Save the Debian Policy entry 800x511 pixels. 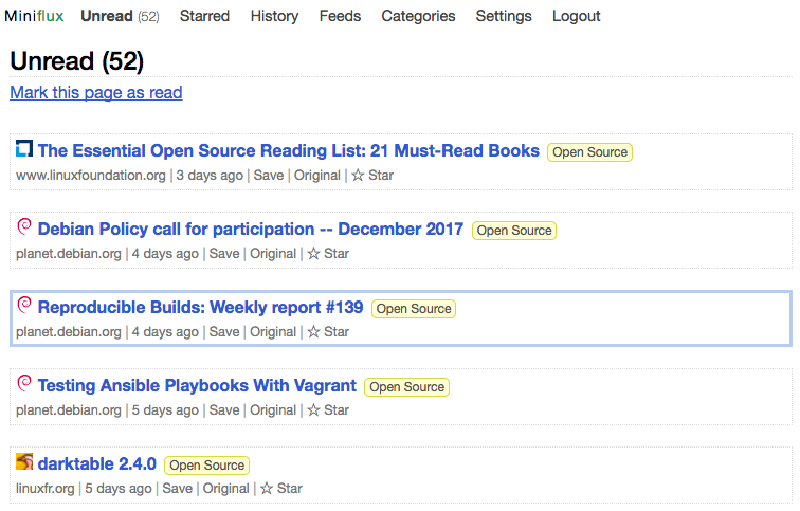coord(224,254)
